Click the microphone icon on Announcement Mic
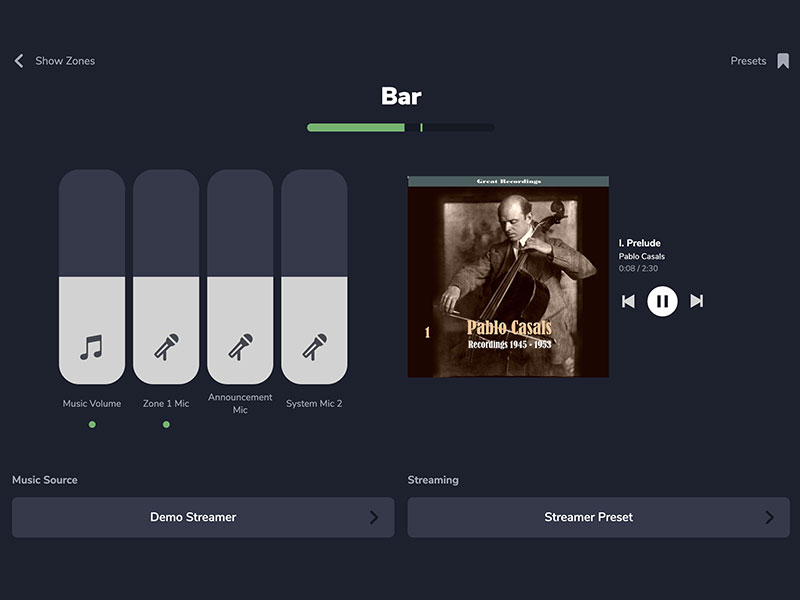The width and height of the screenshot is (800, 600). [x=240, y=347]
